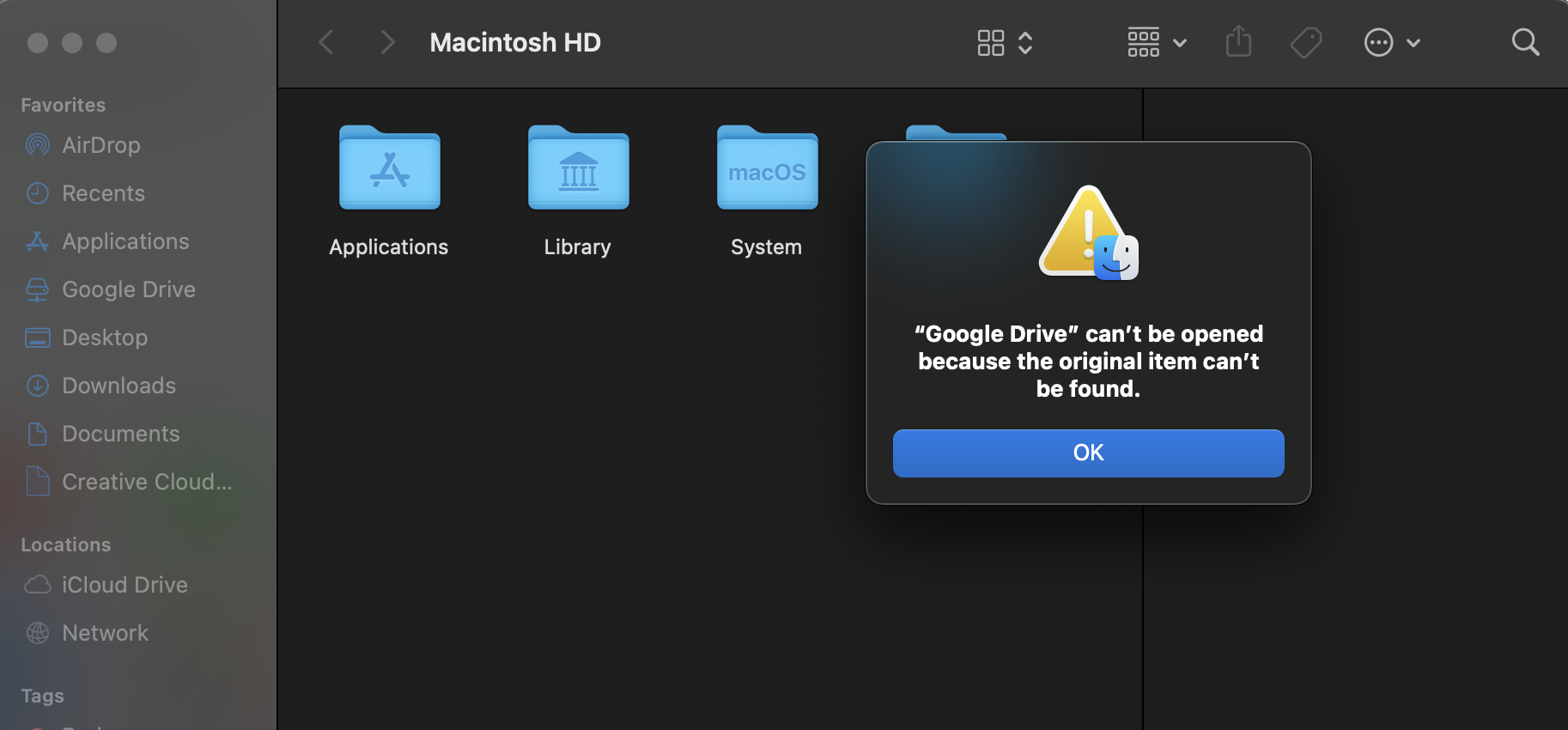The height and width of the screenshot is (730, 1568).
Task: Open view mode up-down chevron selector
Action: 1025,43
